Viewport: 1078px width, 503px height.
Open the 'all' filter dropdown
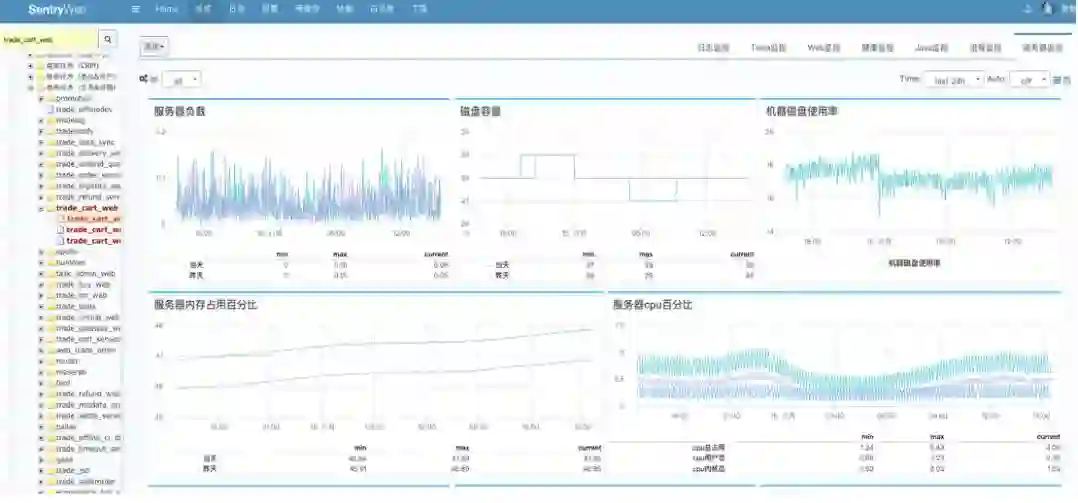pos(182,80)
